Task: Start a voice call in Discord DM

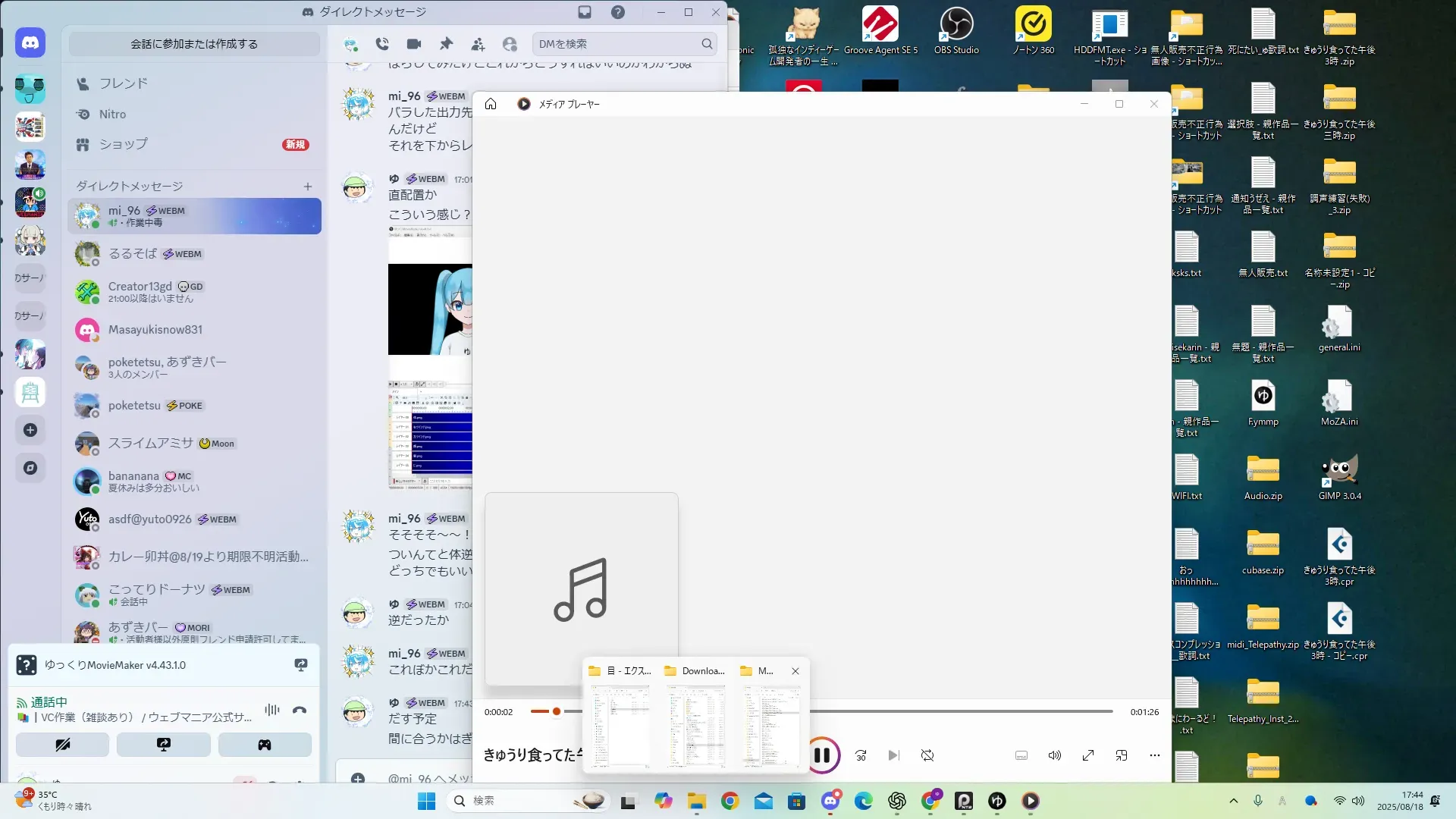Action: pos(382,44)
